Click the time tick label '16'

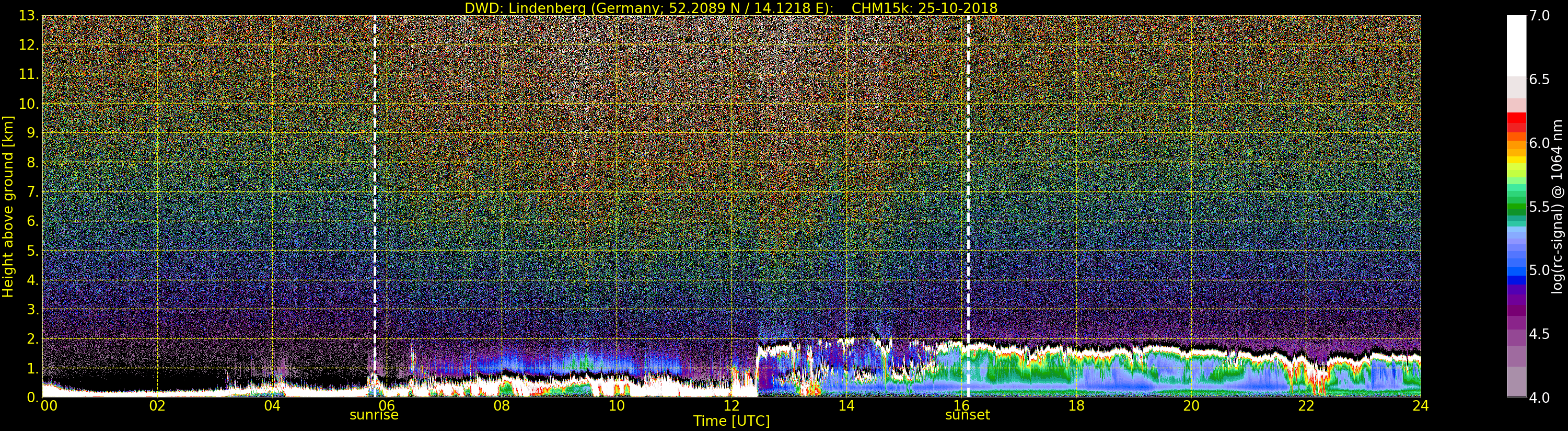(961, 405)
